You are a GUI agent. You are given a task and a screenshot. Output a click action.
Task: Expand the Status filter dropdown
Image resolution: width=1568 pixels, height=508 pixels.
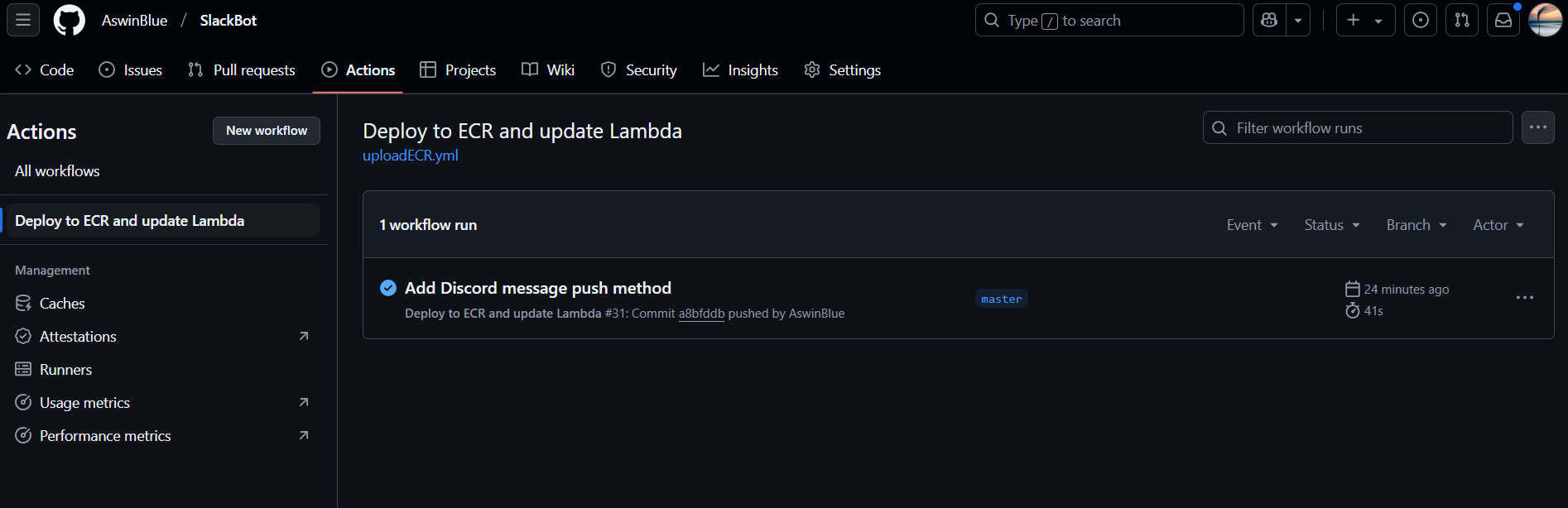coord(1332,225)
